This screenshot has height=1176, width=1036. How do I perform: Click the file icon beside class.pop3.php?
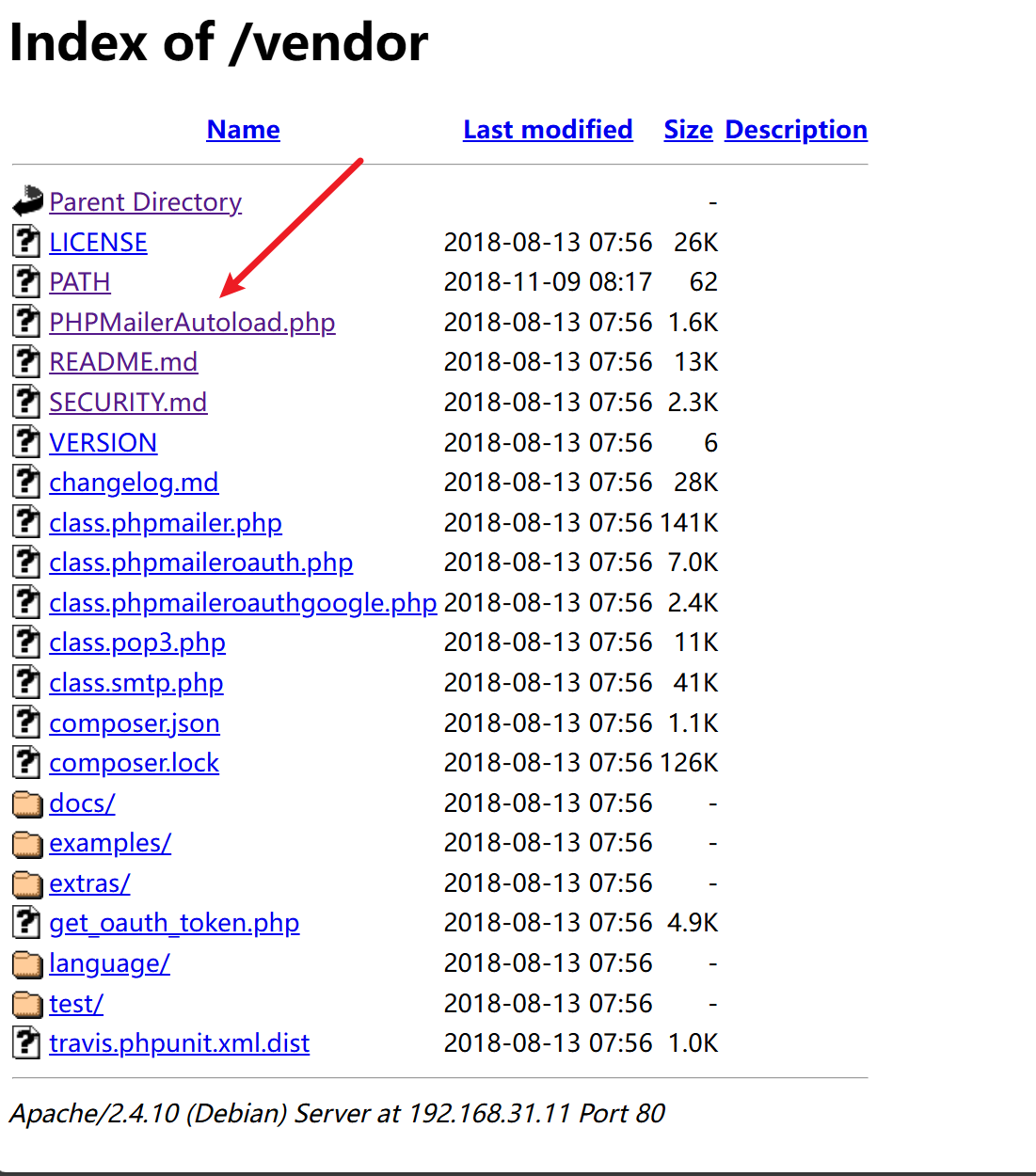(x=27, y=642)
